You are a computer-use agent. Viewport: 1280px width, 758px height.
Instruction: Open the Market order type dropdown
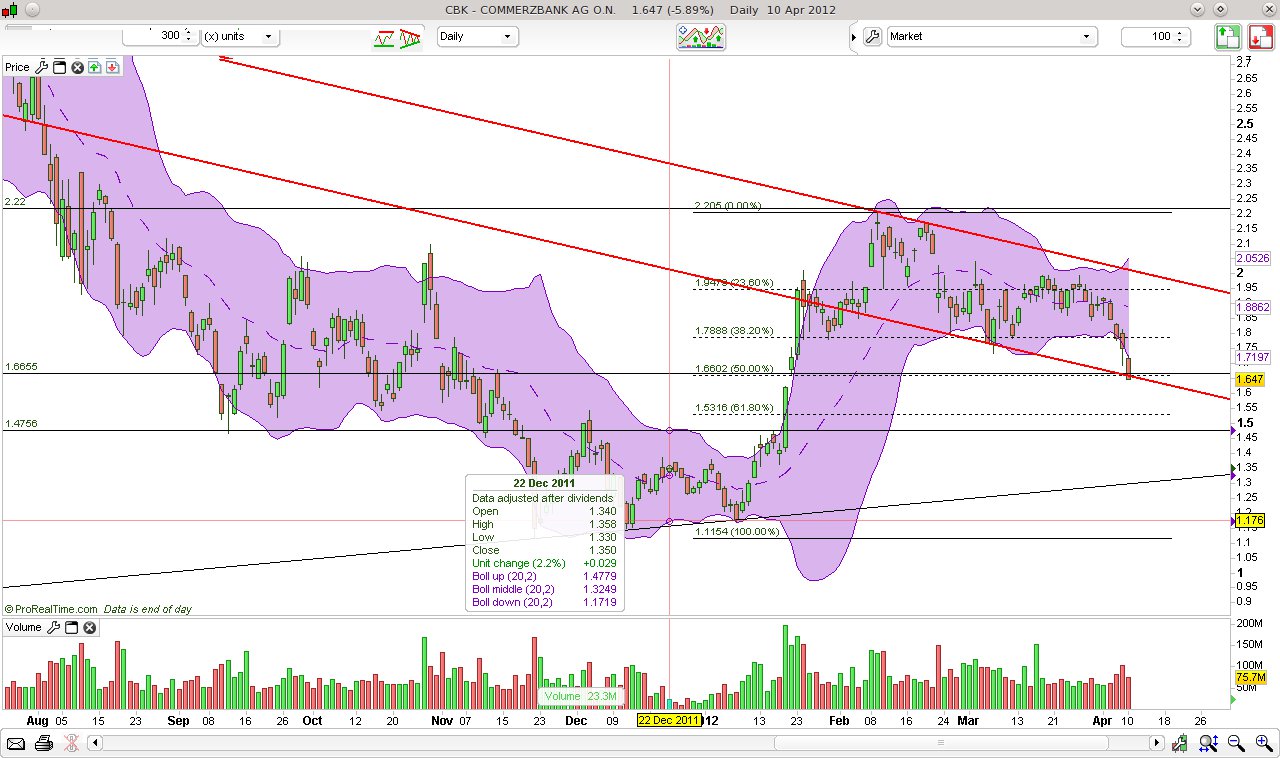(990, 35)
